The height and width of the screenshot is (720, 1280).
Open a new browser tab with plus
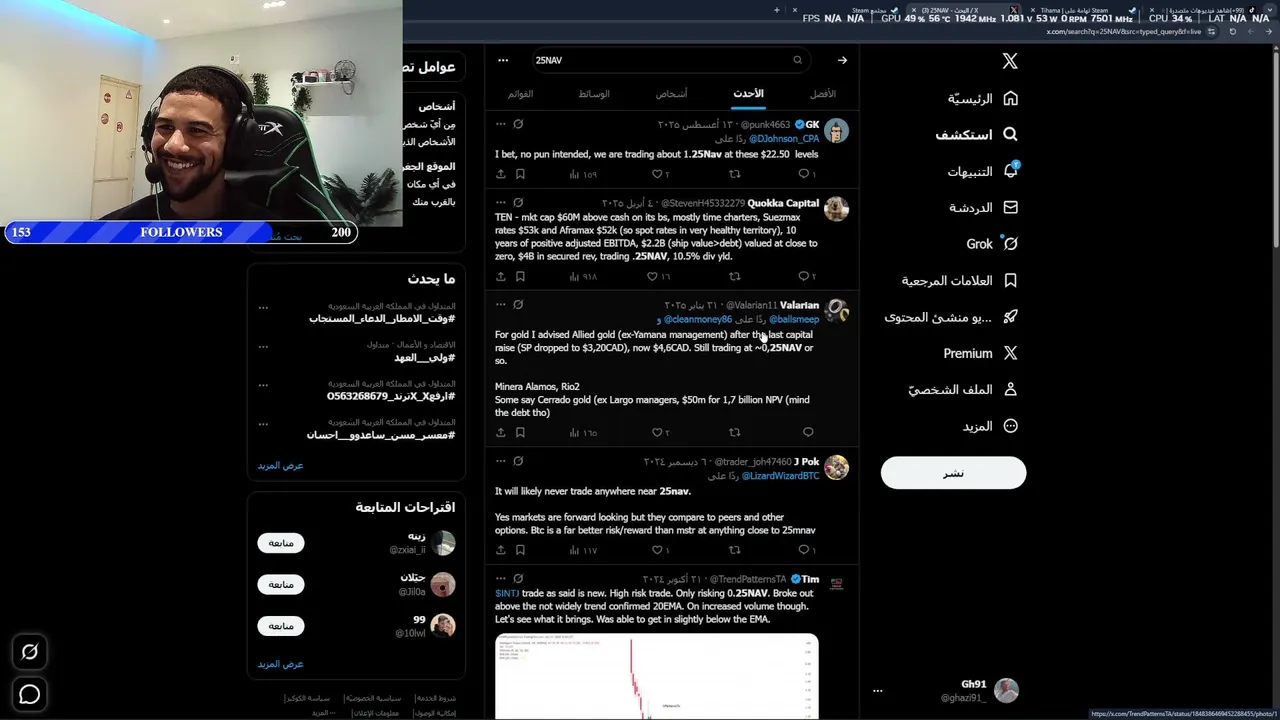click(x=777, y=10)
